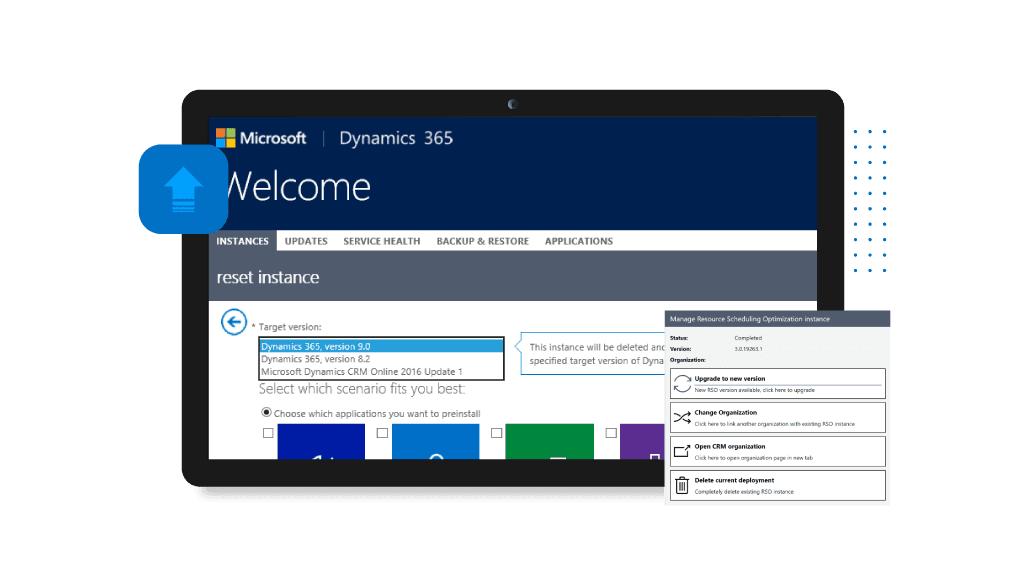Check the box beside the light blue tile
Screen dimensions: 1024x576
[382, 433]
